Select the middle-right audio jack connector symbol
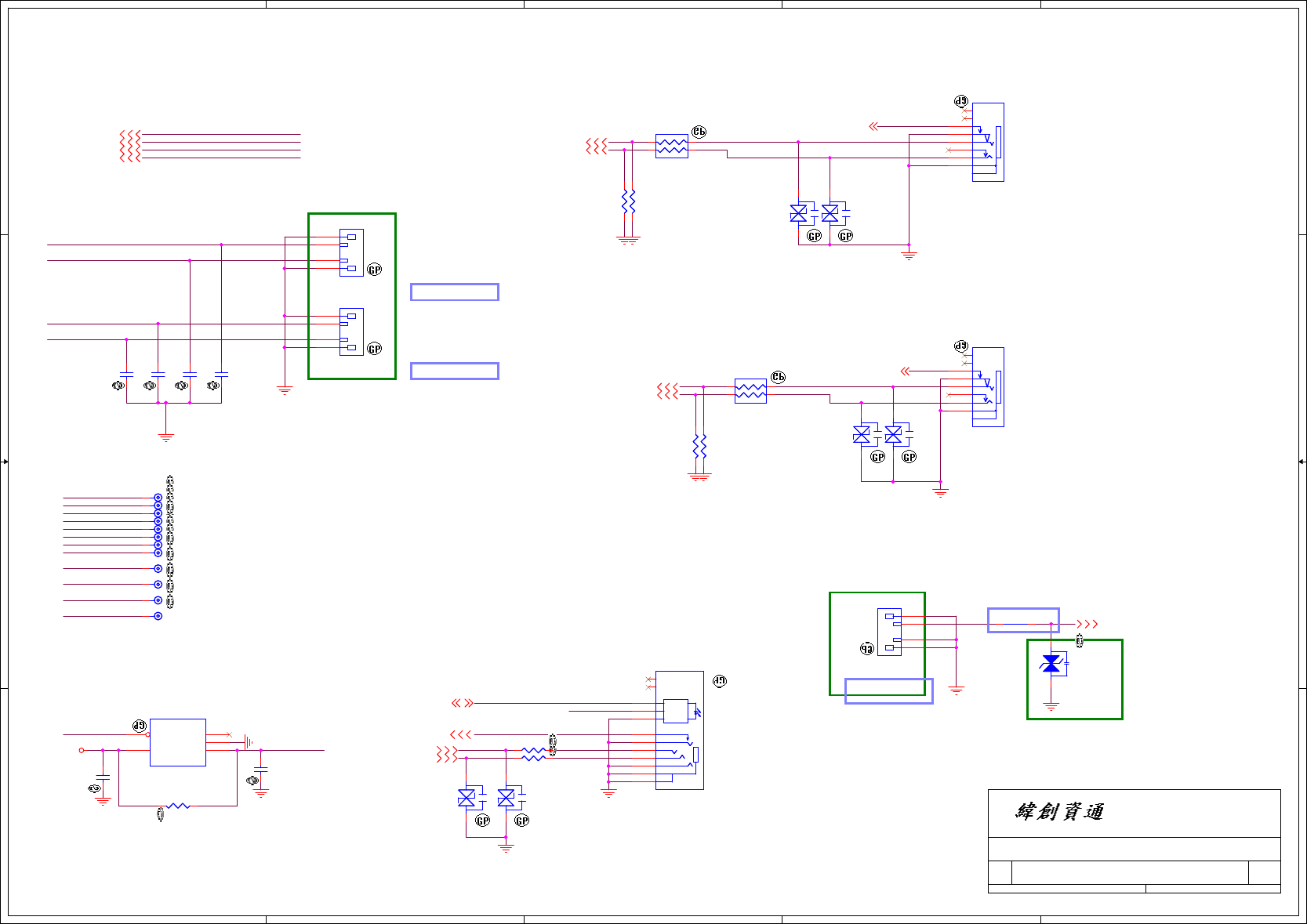This screenshot has width=1307, height=924. (x=988, y=387)
